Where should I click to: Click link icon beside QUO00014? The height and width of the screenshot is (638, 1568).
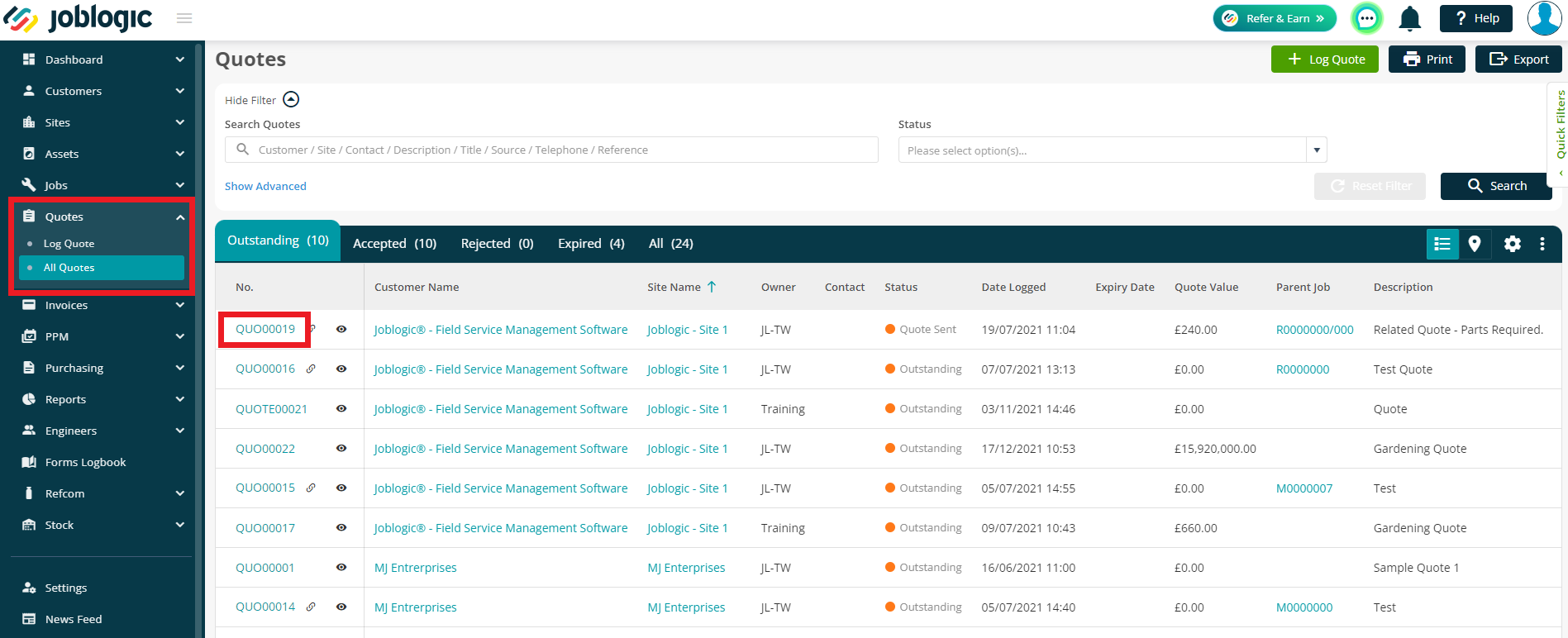(x=311, y=607)
